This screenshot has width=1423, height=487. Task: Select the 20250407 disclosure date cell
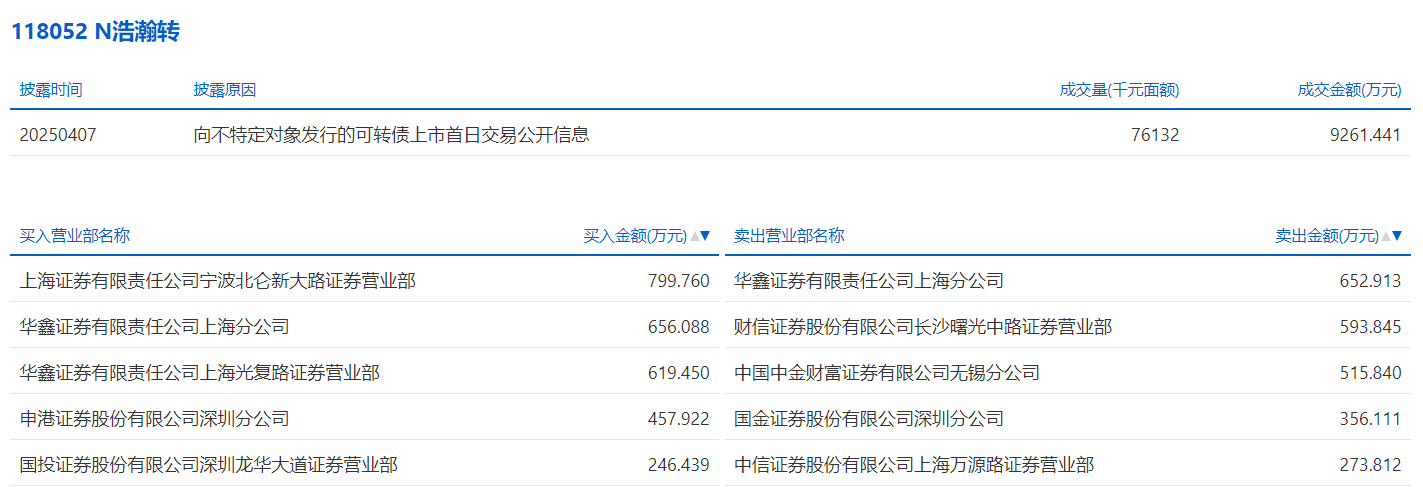coord(58,134)
